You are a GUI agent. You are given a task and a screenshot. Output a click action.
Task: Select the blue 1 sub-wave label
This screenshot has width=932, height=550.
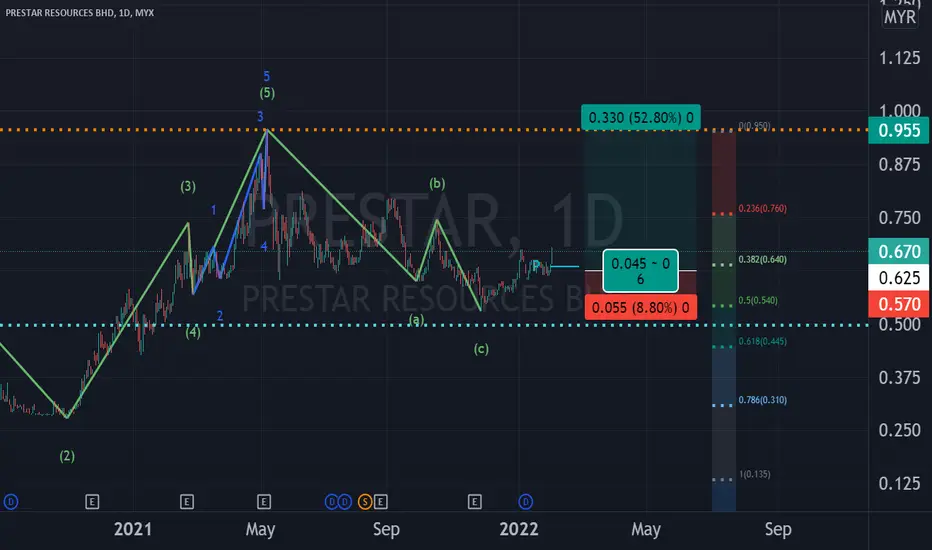pyautogui.click(x=213, y=210)
